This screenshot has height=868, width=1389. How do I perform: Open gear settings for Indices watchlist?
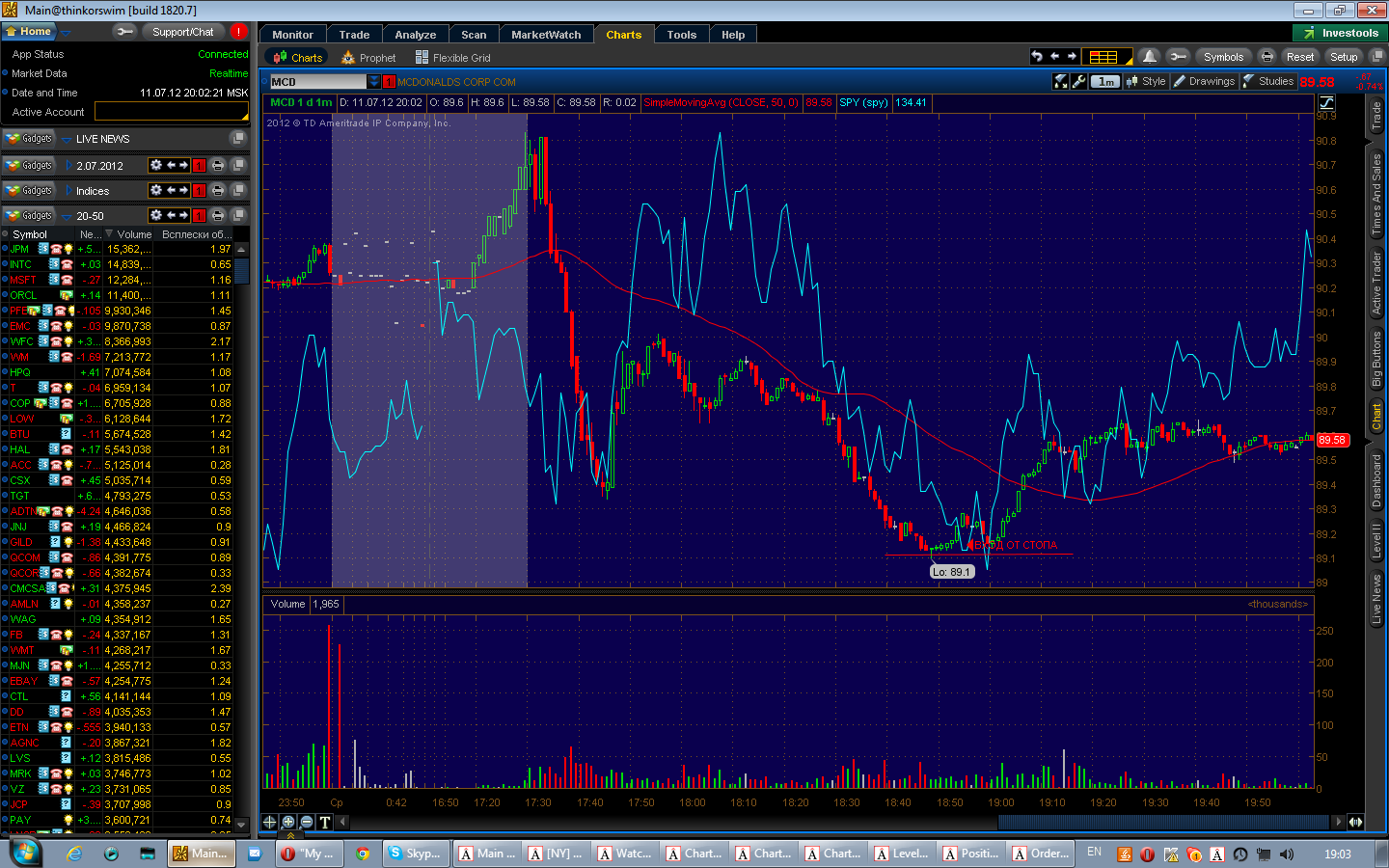[x=156, y=190]
